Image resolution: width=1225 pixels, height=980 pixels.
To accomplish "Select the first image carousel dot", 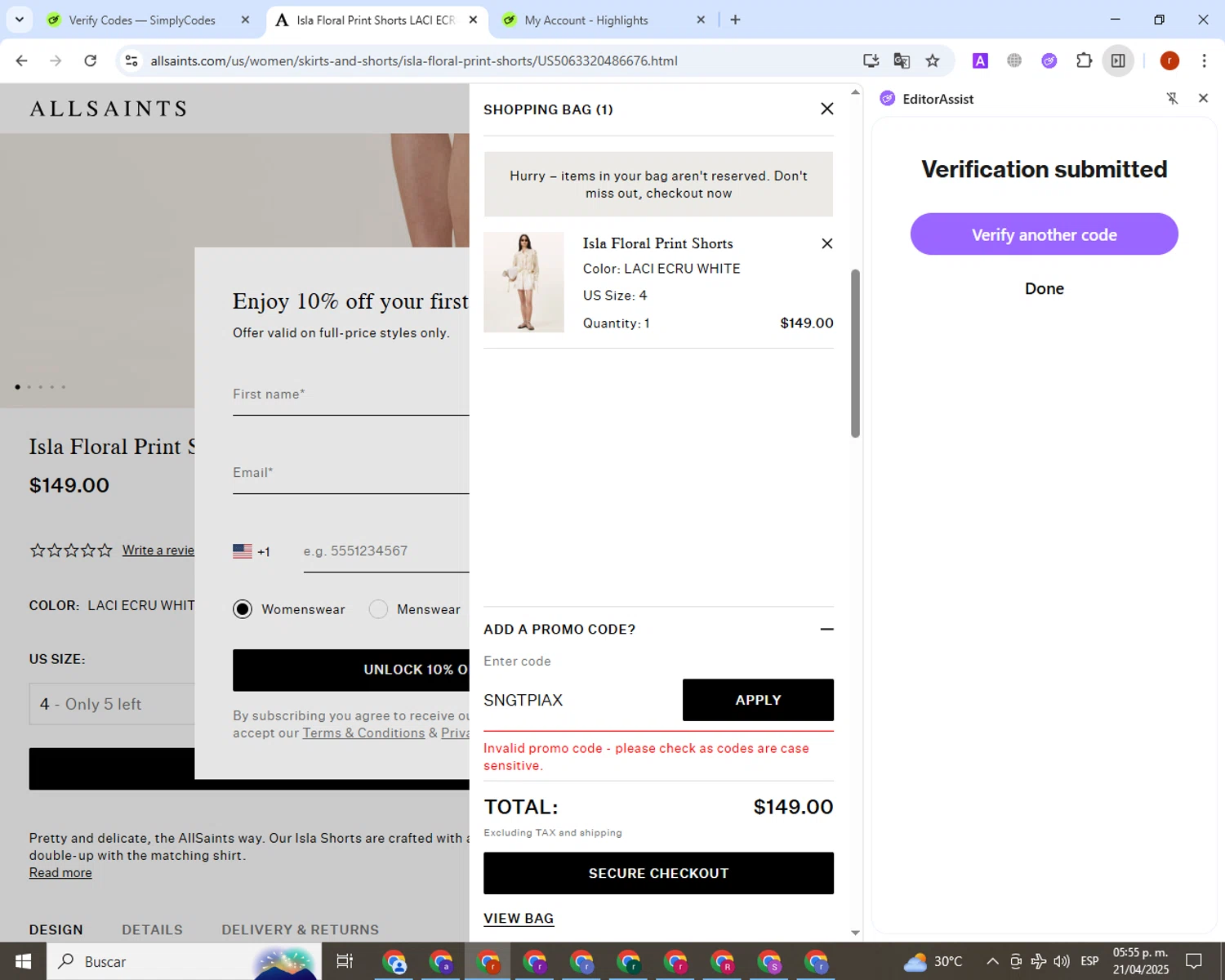I will point(18,387).
